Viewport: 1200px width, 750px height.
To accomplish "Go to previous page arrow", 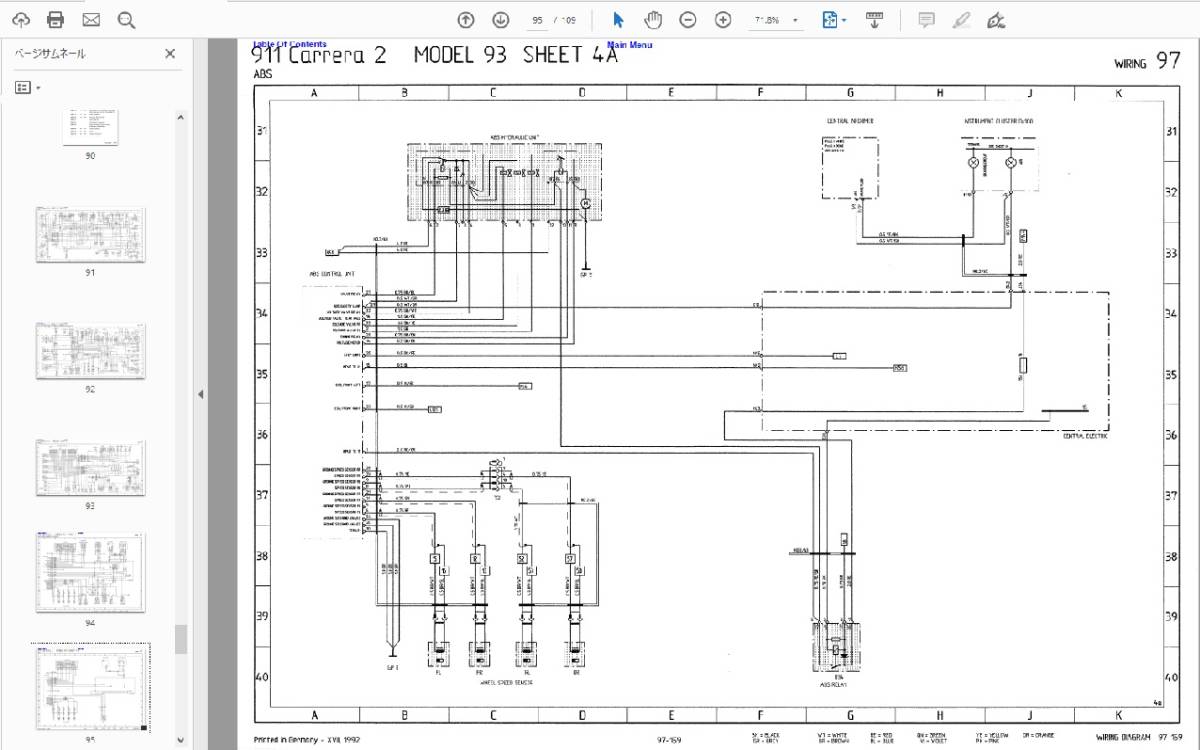I will coord(466,20).
